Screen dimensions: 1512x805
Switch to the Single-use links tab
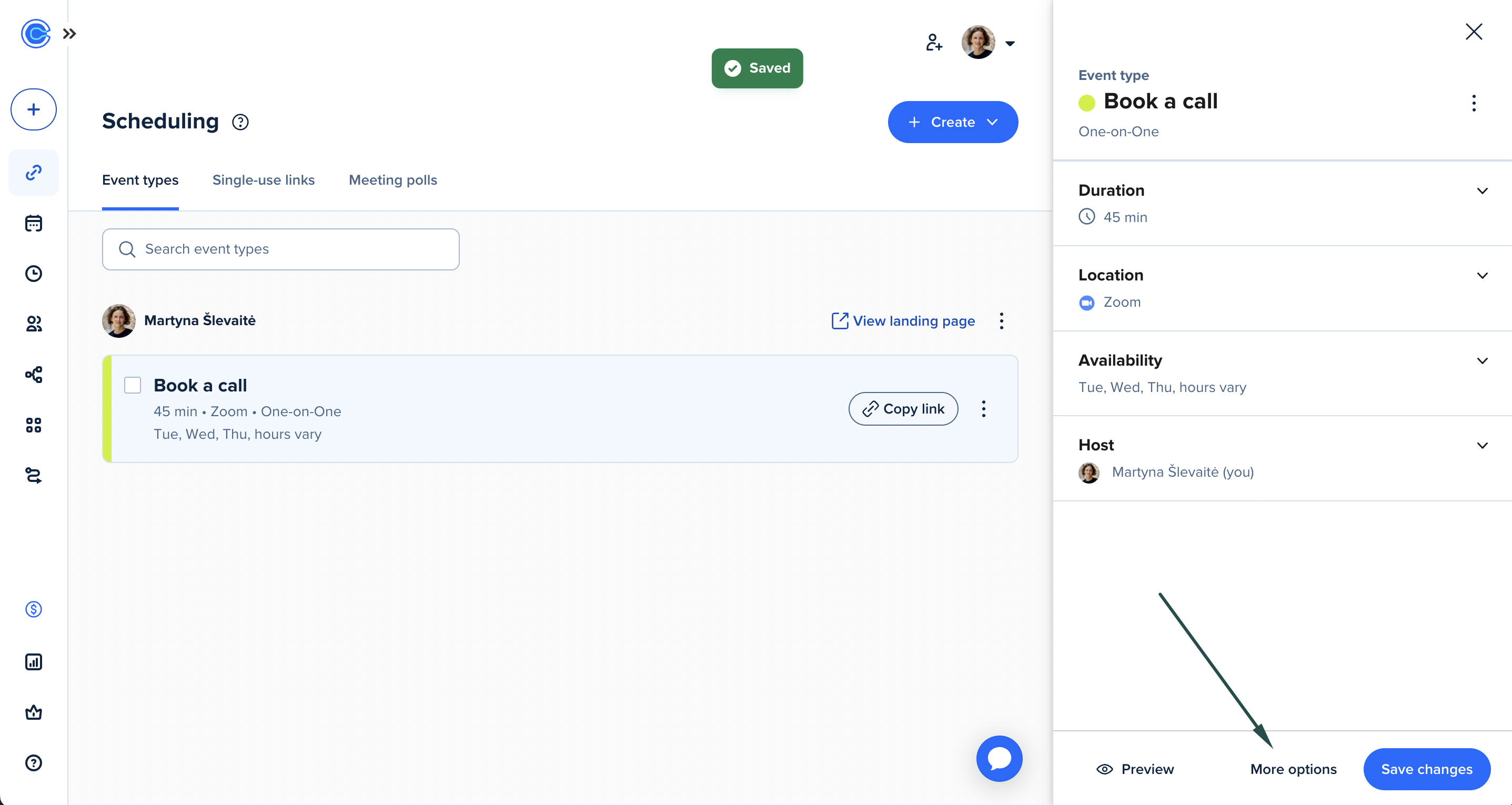pos(264,180)
